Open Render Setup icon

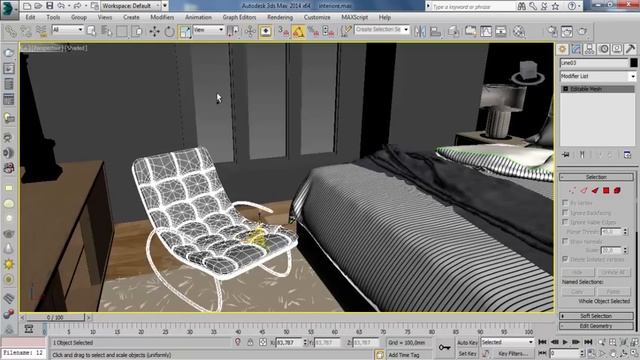point(552,31)
